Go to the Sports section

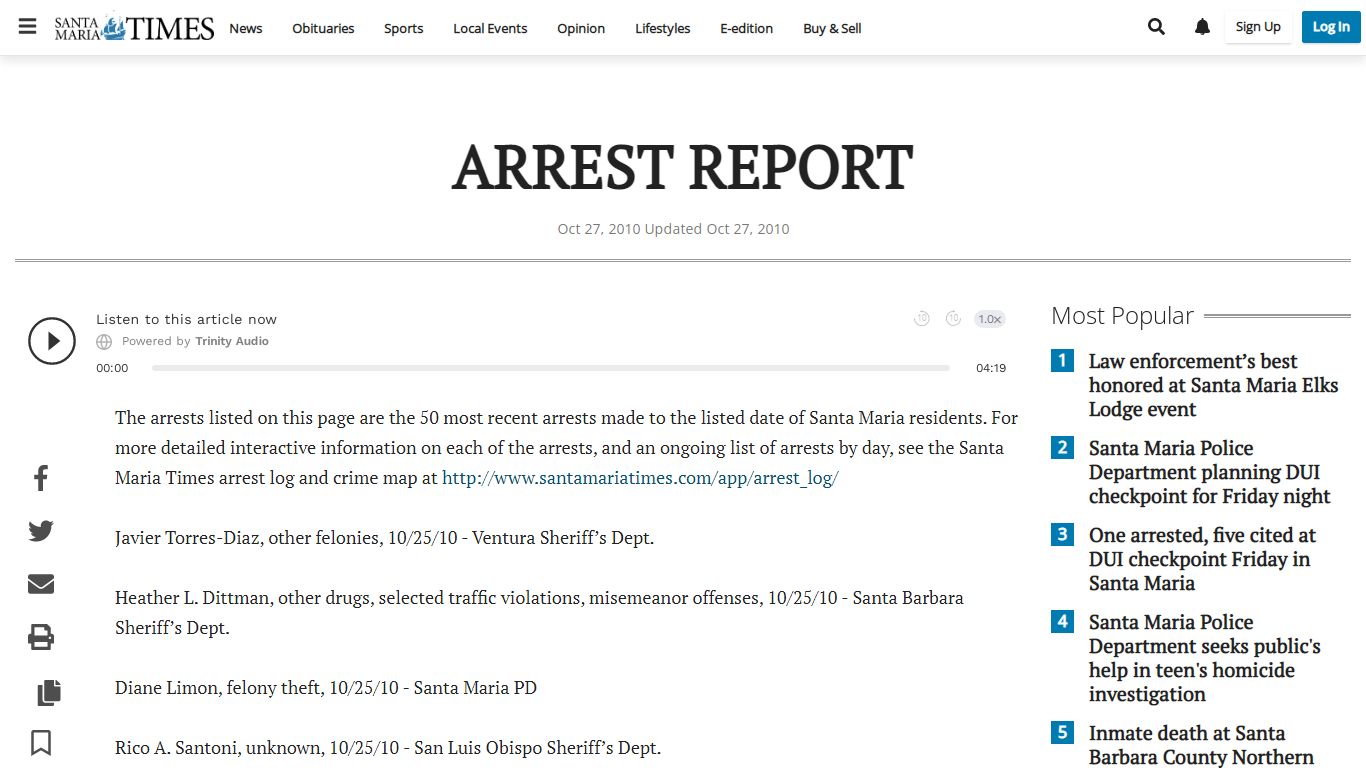click(x=404, y=28)
